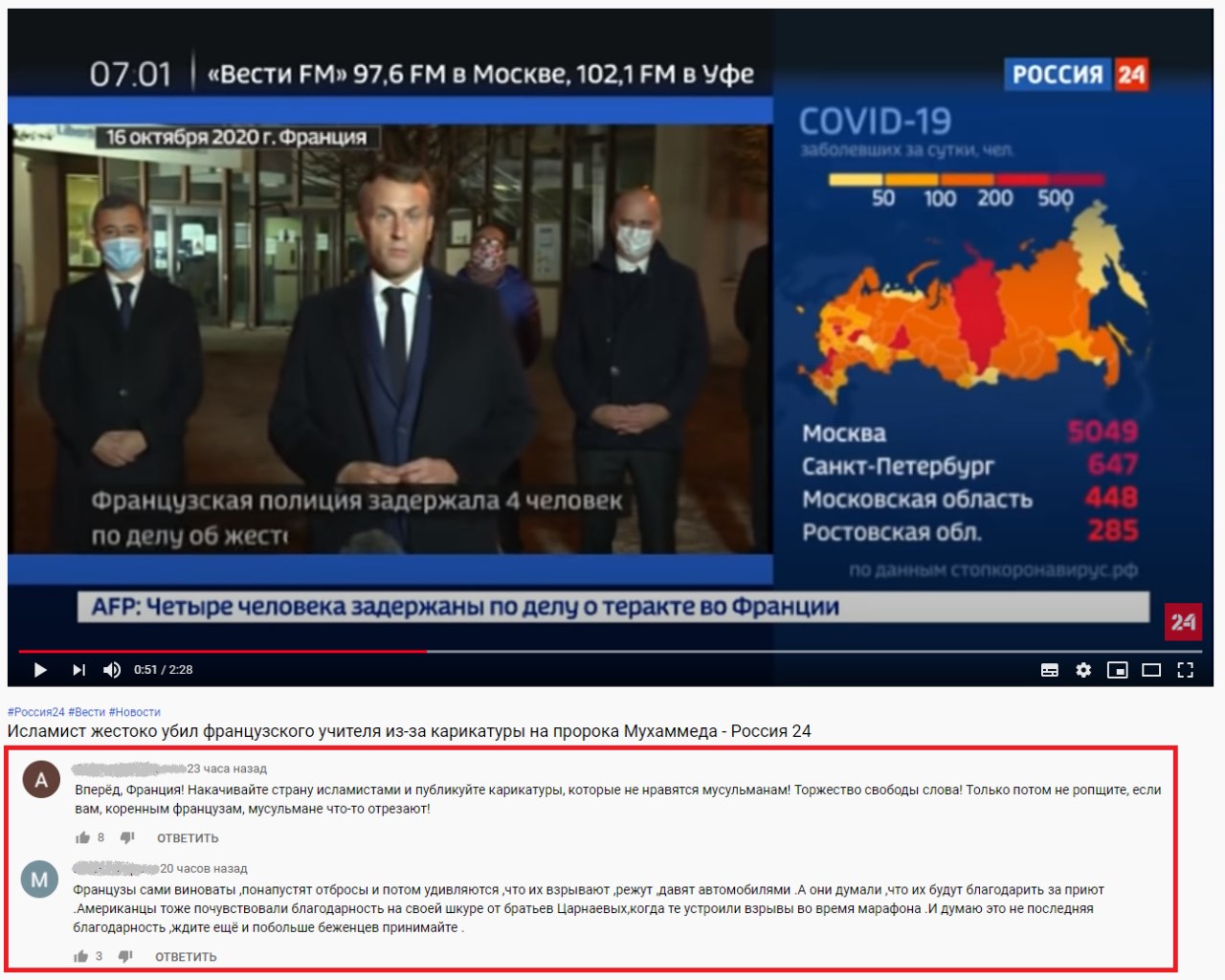Dislike the comment with 8 likes

(127, 837)
